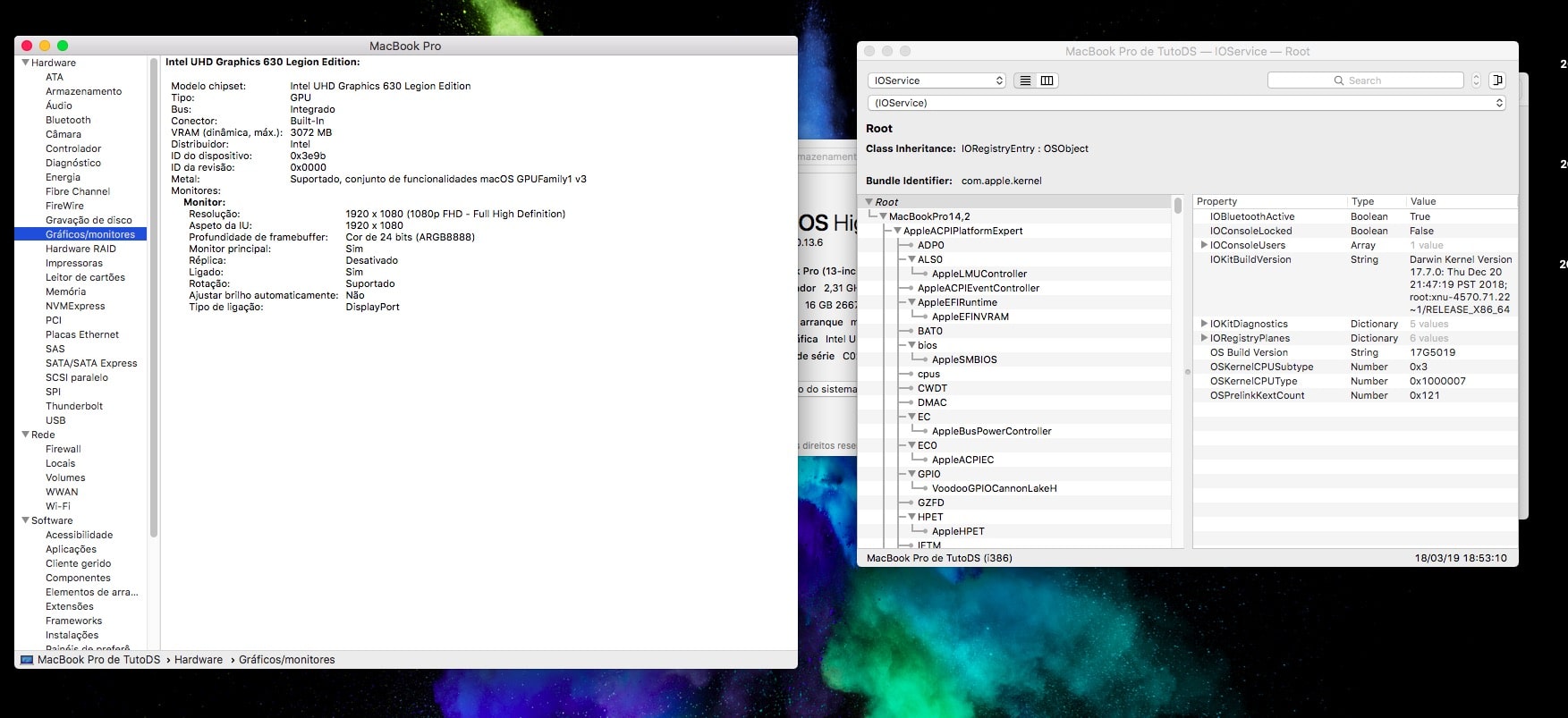
Task: Click the stepper beside the Search field
Action: point(1476,80)
